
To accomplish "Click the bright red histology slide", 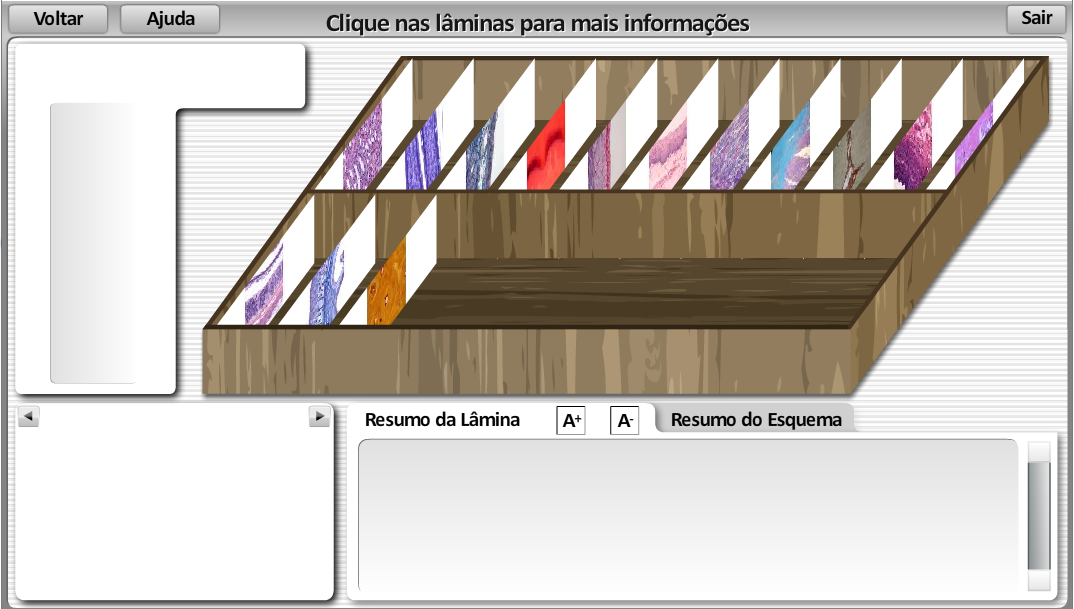I will tap(546, 148).
